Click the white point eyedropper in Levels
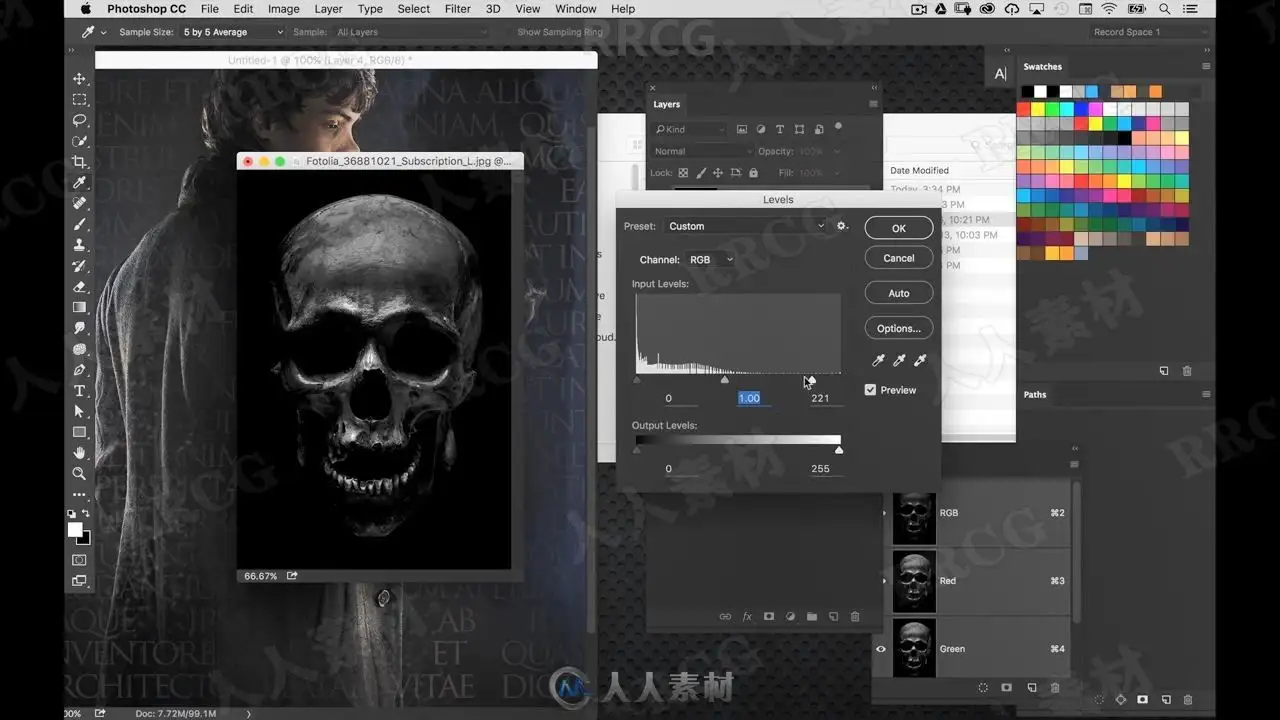 [920, 361]
